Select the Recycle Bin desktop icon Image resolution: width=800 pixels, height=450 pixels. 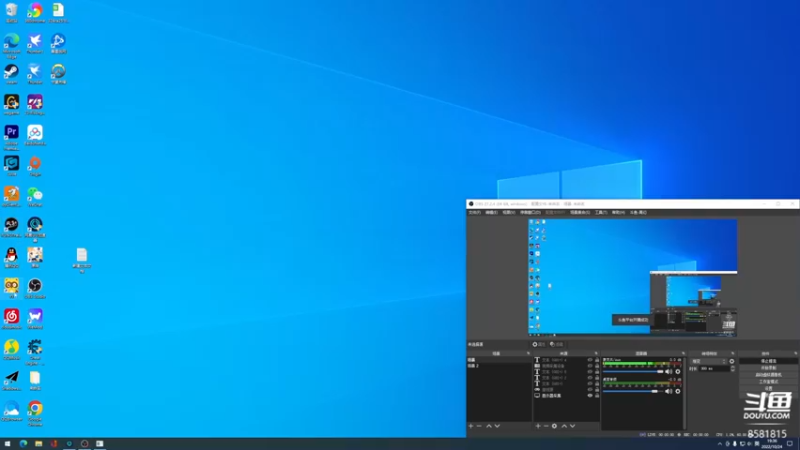[11, 13]
